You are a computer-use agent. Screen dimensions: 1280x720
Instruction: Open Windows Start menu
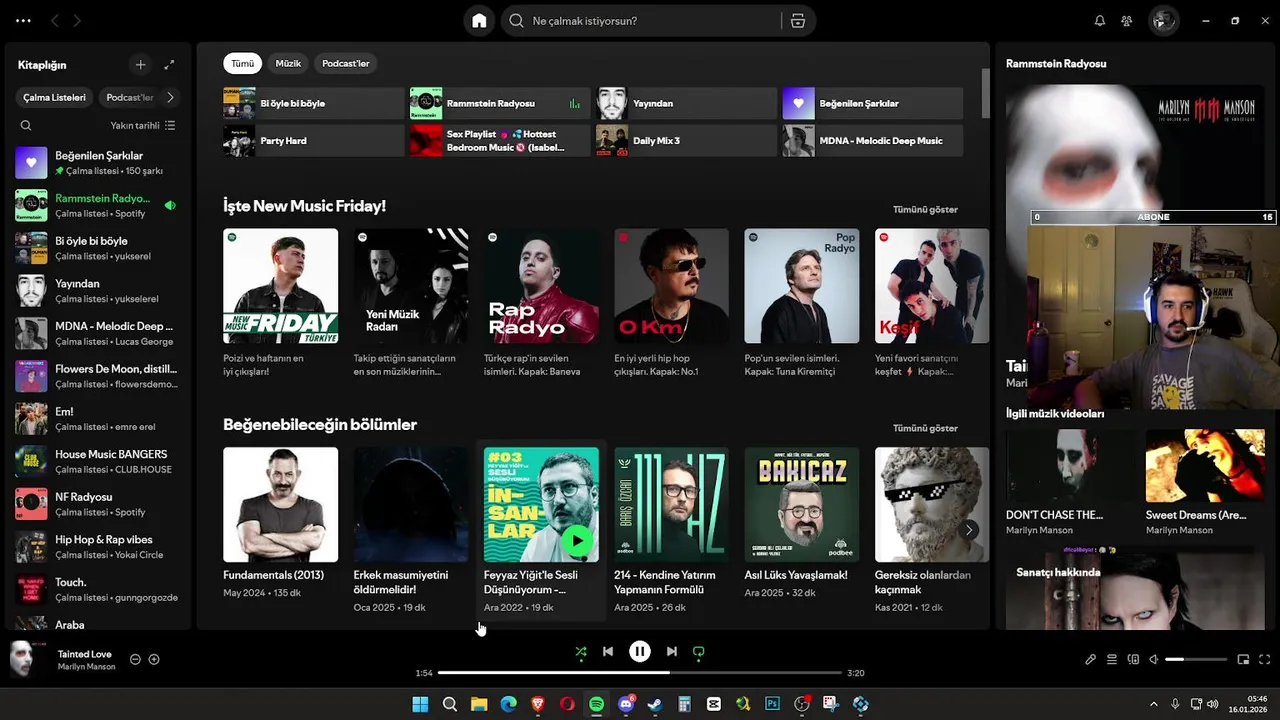(x=420, y=704)
